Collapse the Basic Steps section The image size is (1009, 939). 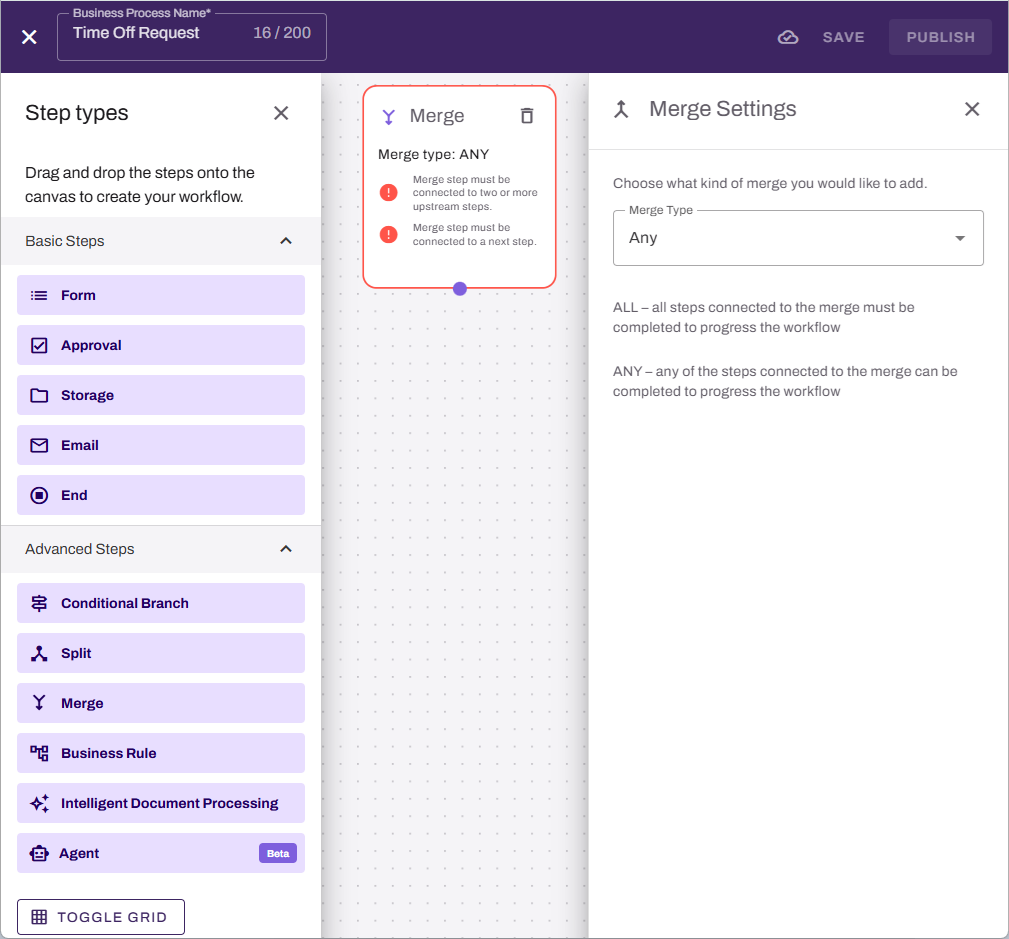[286, 241]
